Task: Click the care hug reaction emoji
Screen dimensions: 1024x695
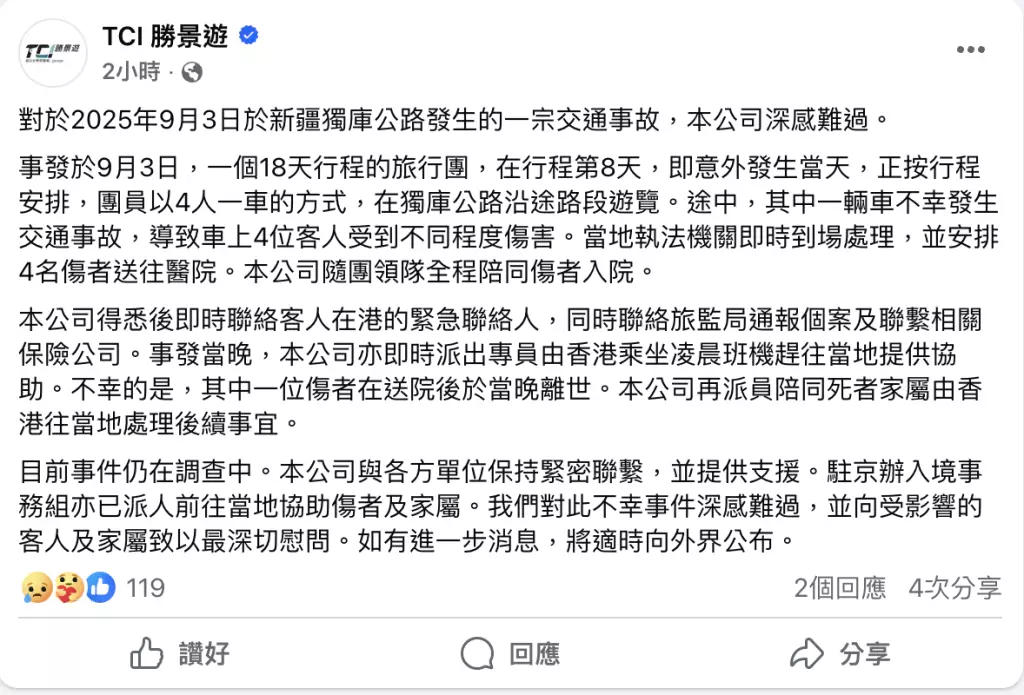Action: click(67, 588)
